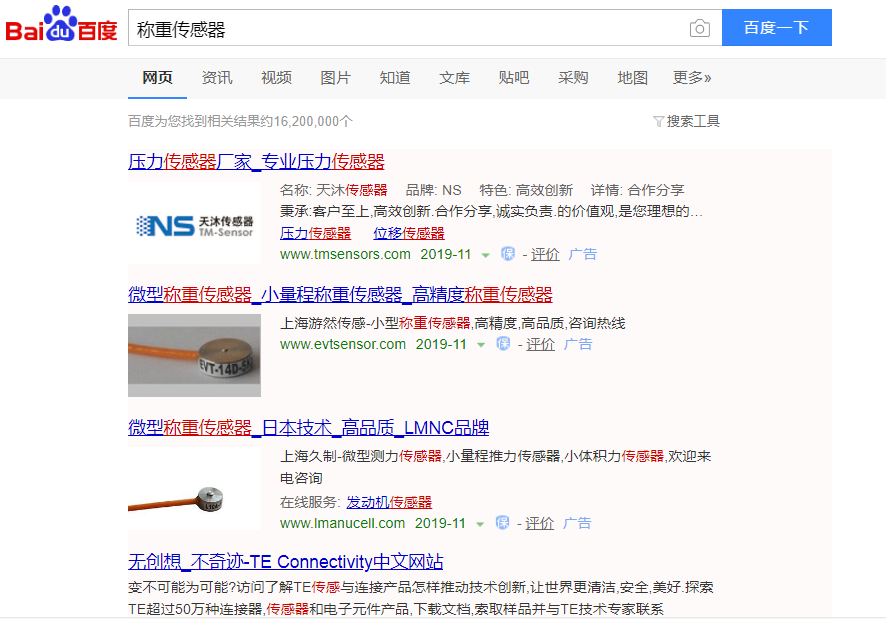
Task: Open the 地图 tab
Action: (632, 77)
